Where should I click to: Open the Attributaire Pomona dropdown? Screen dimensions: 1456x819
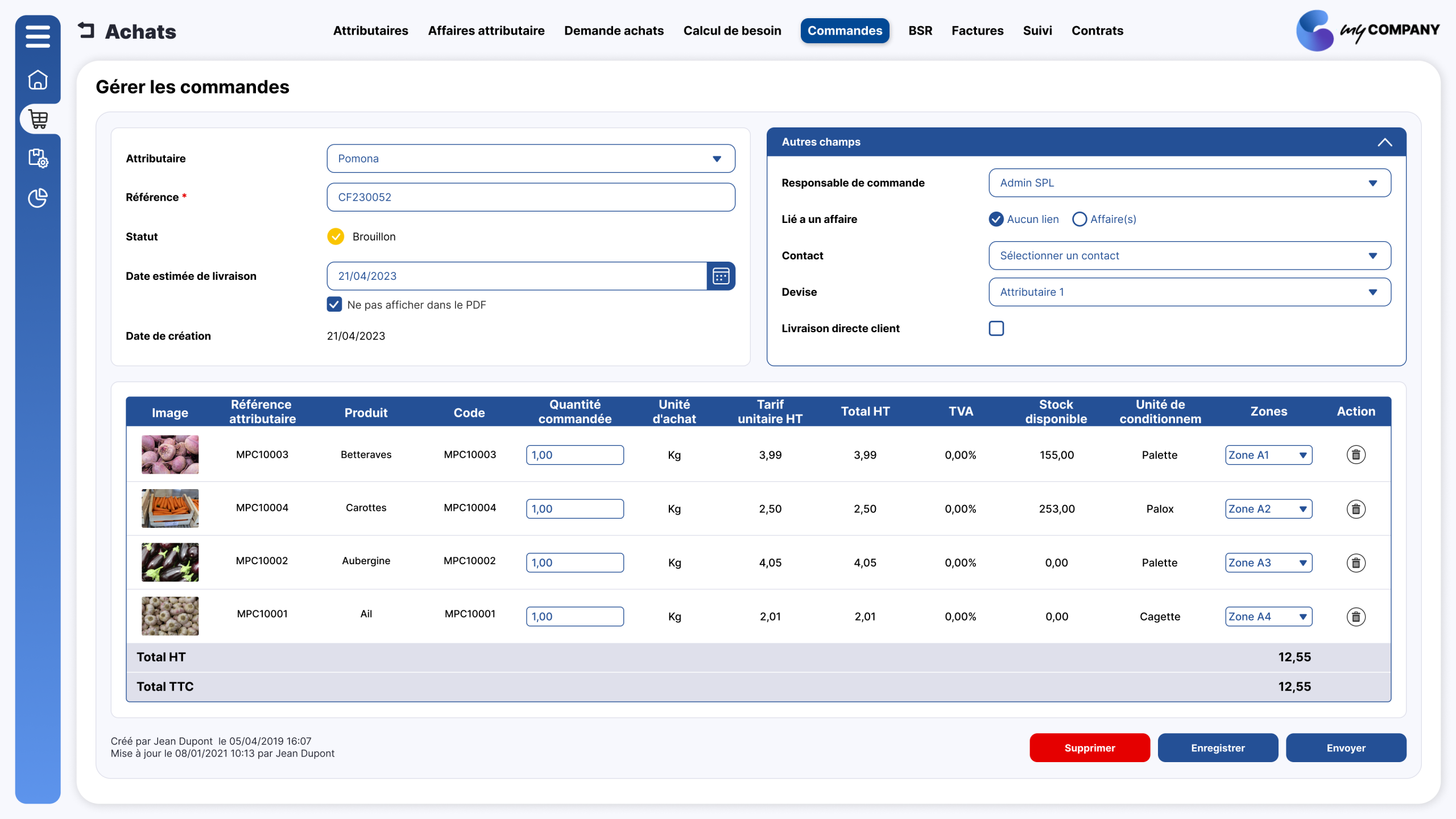point(531,159)
